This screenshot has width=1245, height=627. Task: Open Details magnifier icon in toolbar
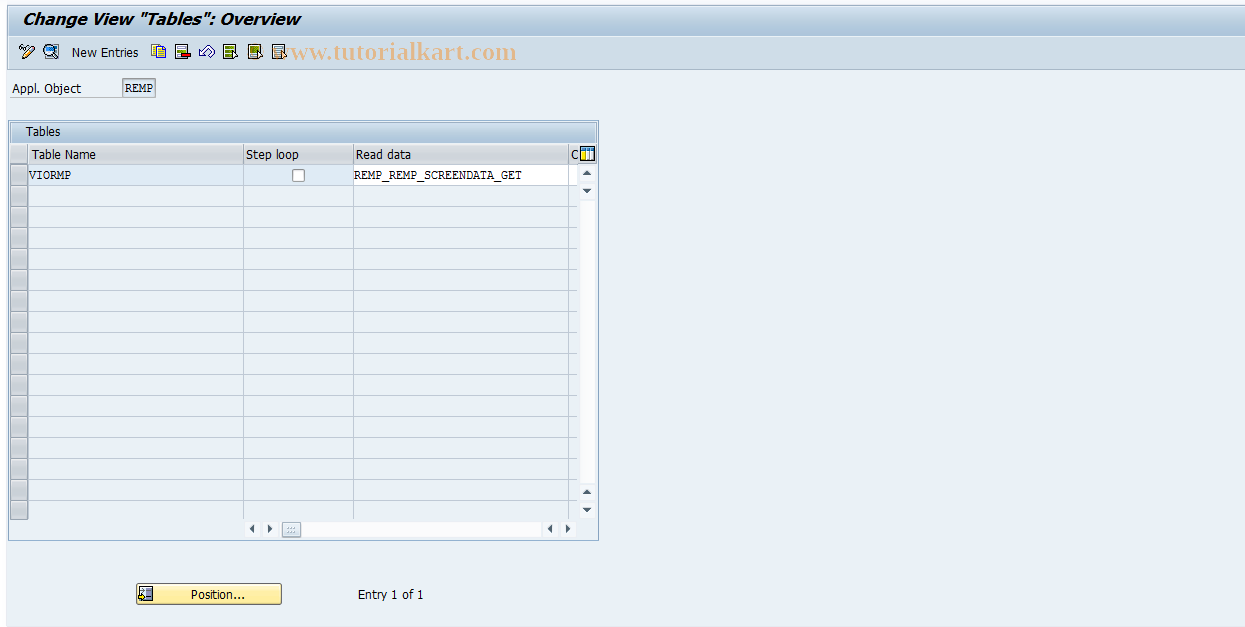click(x=51, y=52)
